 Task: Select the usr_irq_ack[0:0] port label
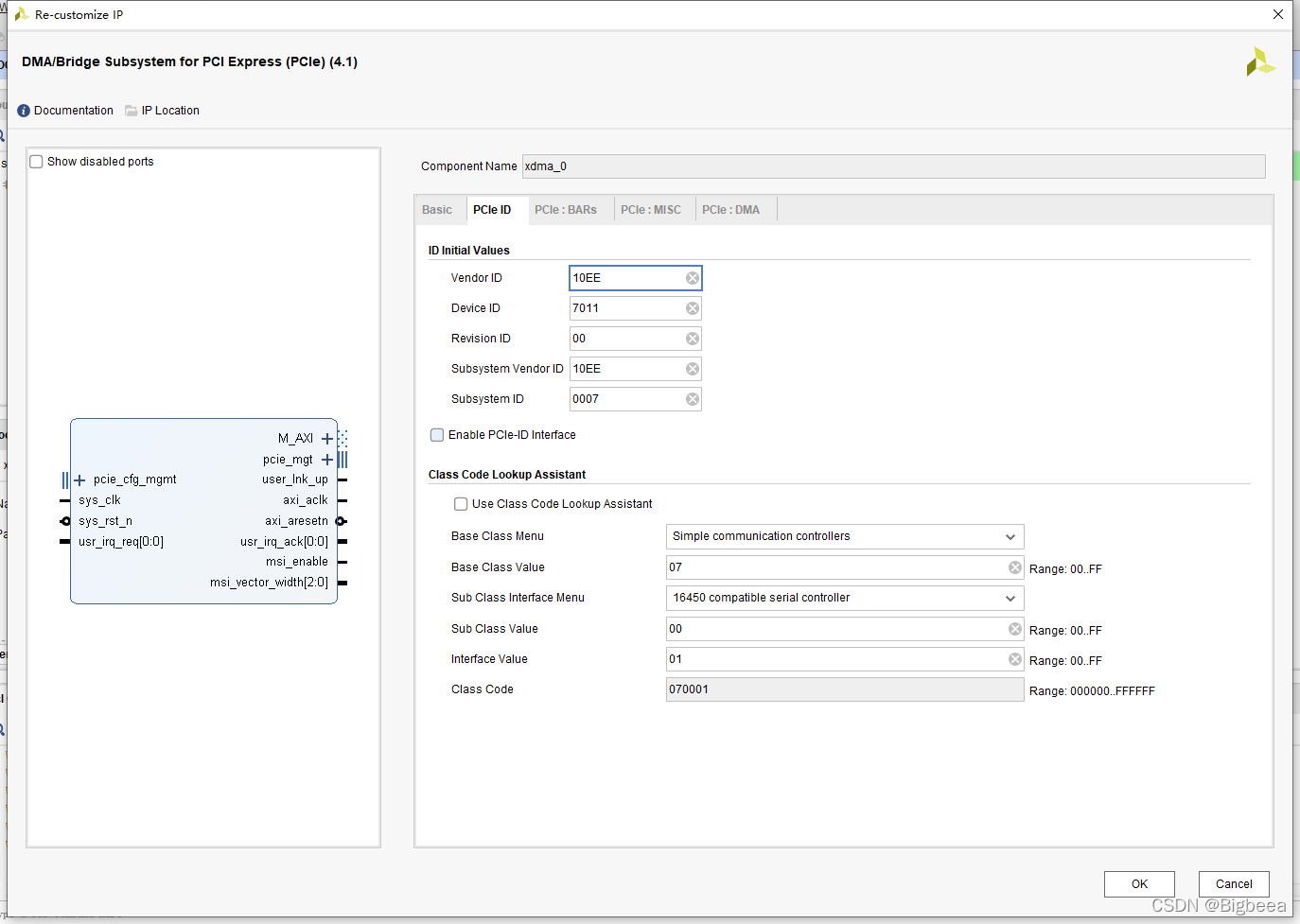[x=285, y=542]
